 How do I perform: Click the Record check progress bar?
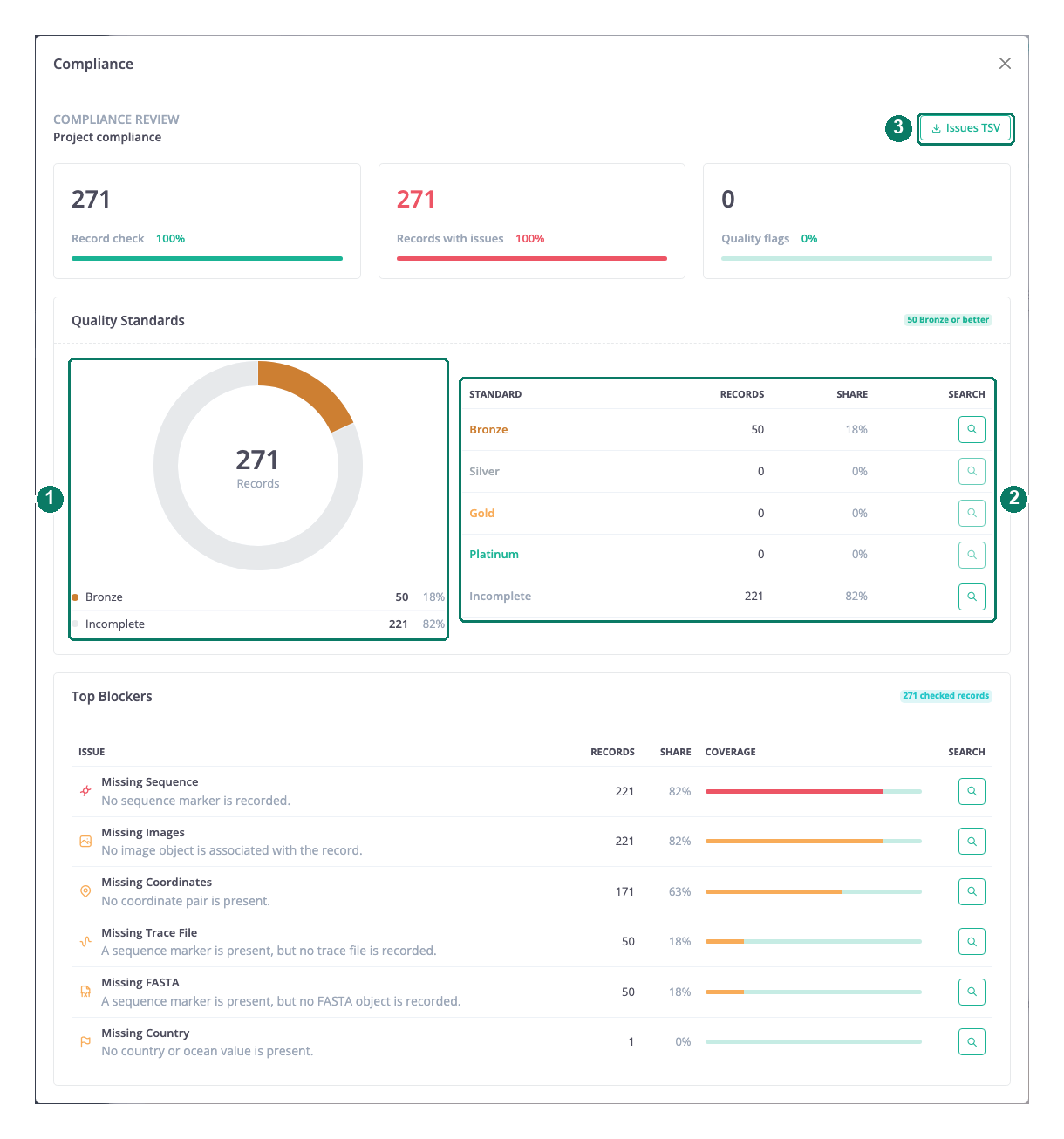pos(207,258)
